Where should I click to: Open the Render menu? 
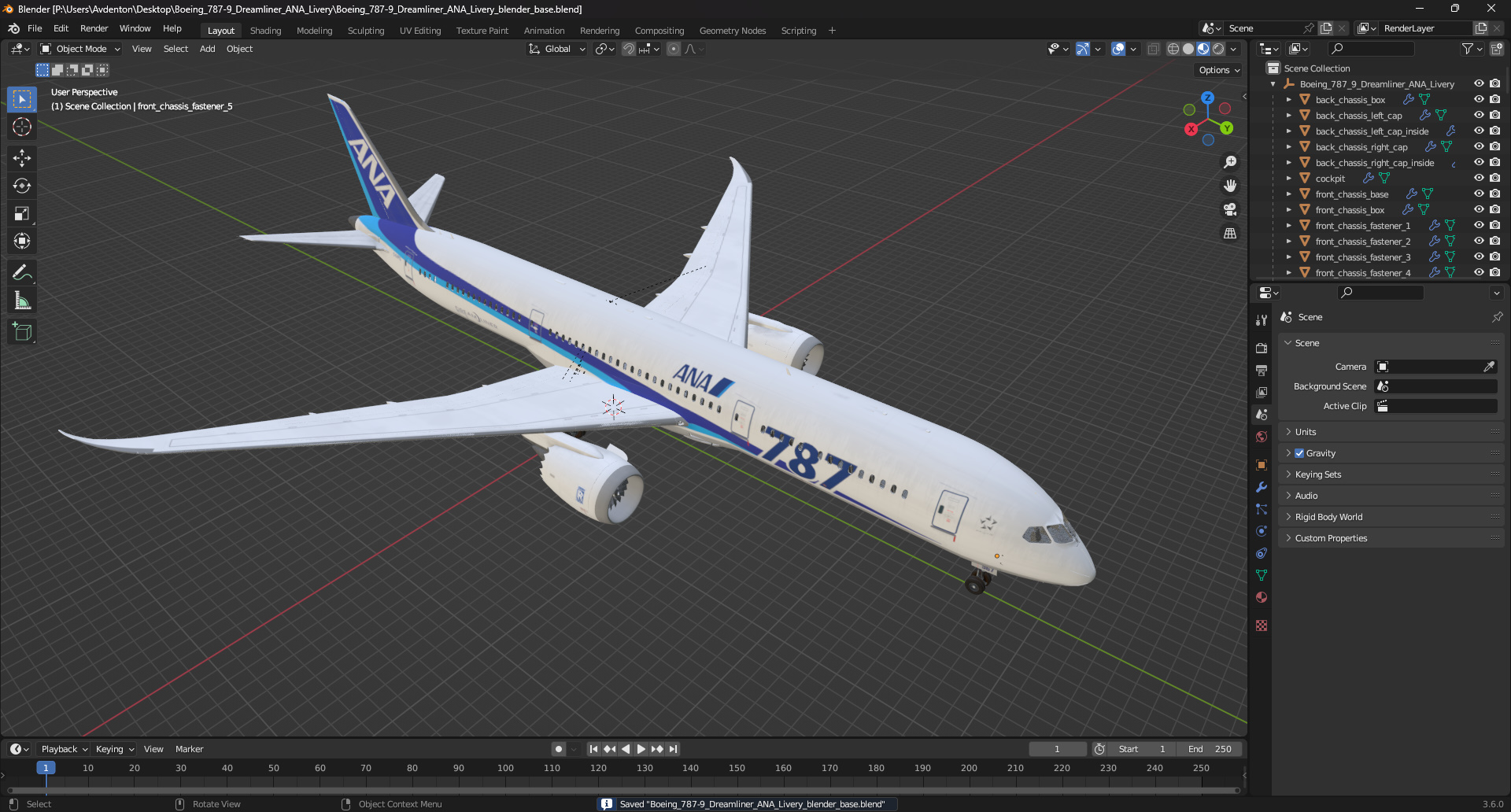pos(94,28)
